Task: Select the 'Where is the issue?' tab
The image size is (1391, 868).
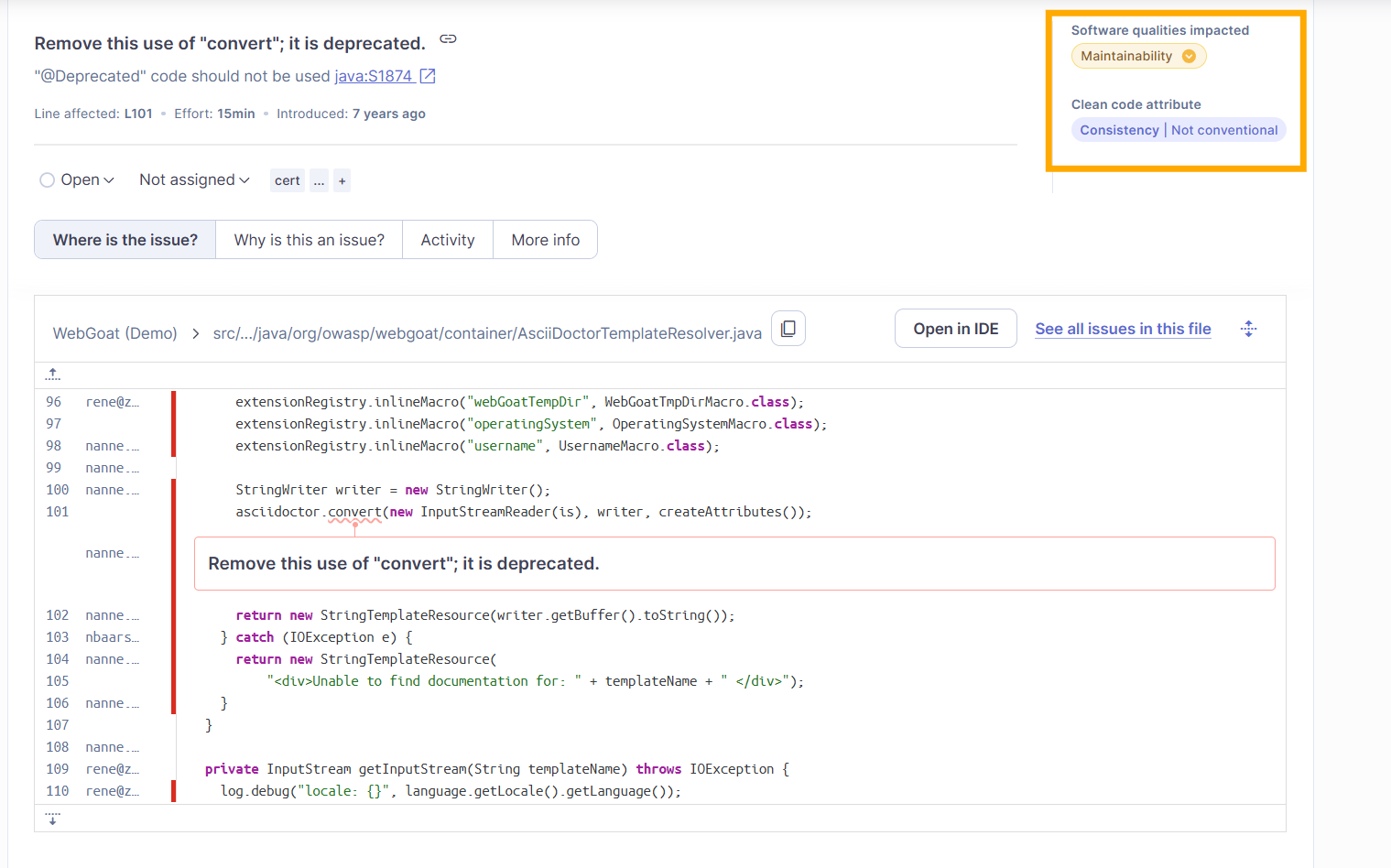Action: [x=125, y=240]
